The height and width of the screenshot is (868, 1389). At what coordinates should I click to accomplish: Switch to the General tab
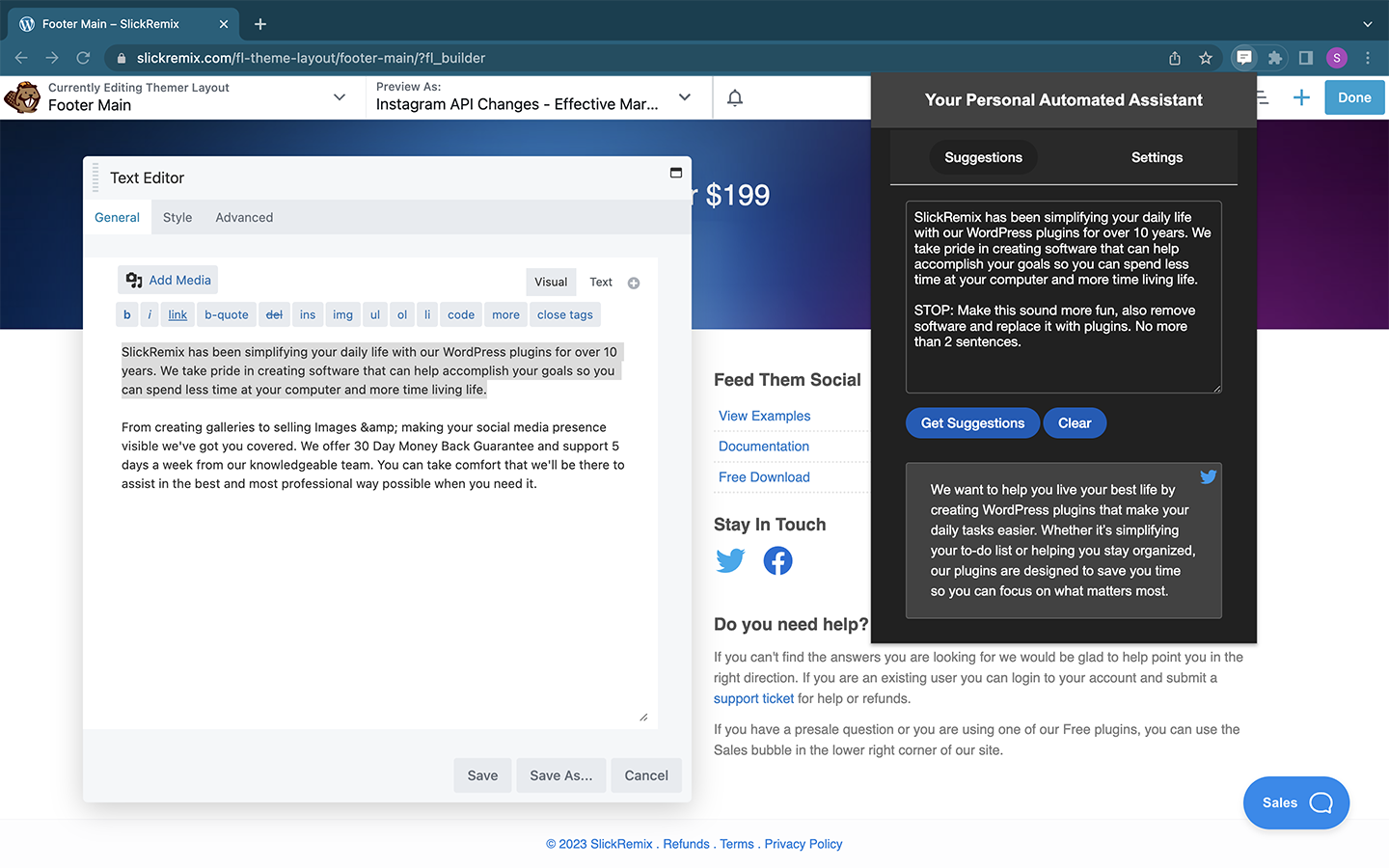point(117,217)
